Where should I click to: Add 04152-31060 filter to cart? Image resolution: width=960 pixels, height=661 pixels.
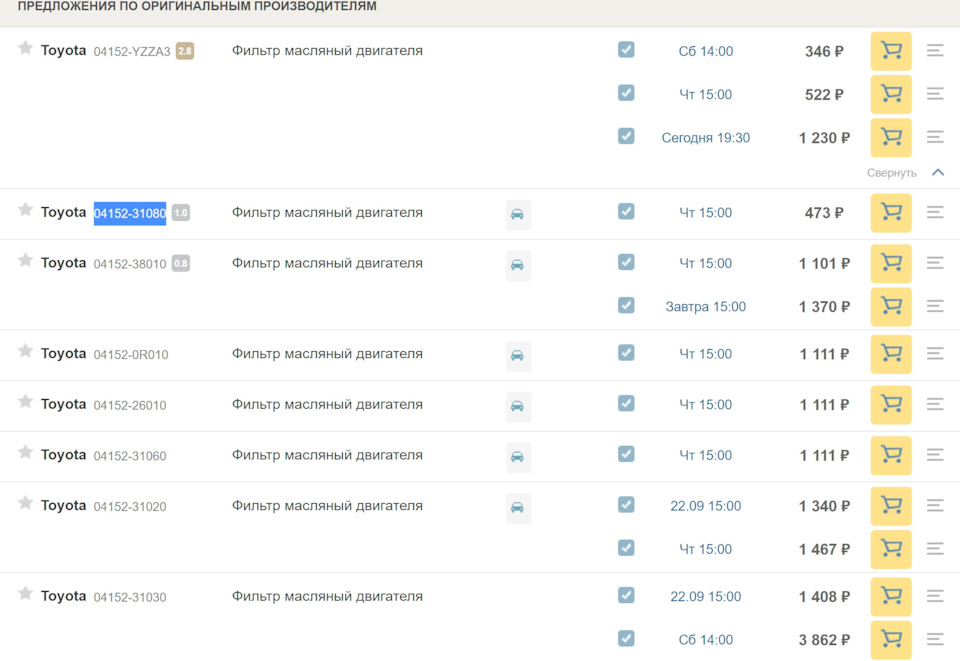(891, 455)
